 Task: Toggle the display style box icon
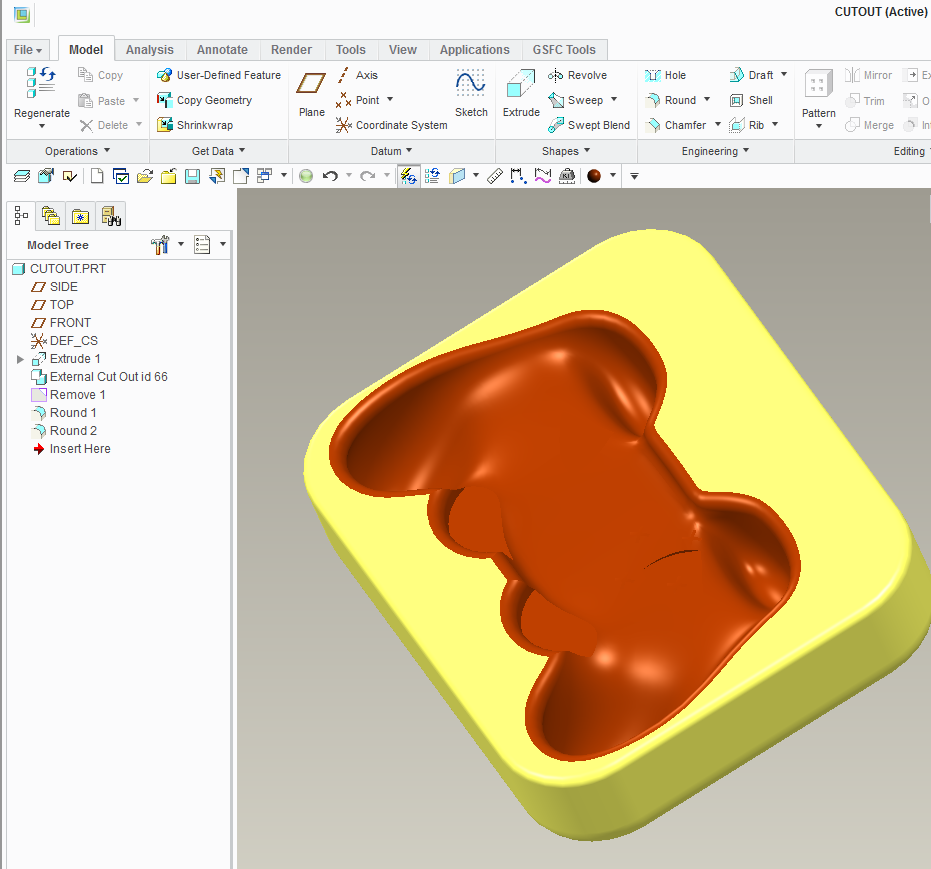457,176
